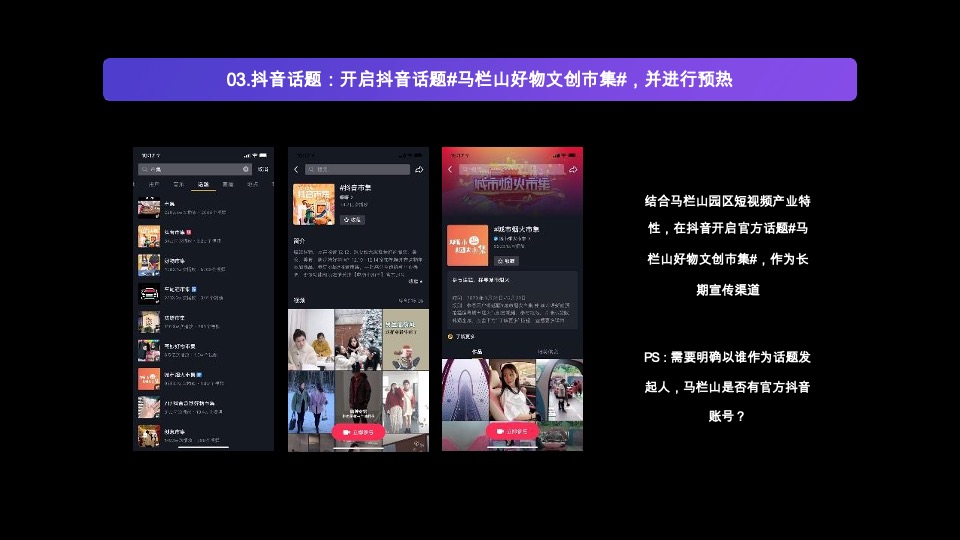Expand the 简介 description with 展开
Screen dimensions: 960x540
(416, 282)
